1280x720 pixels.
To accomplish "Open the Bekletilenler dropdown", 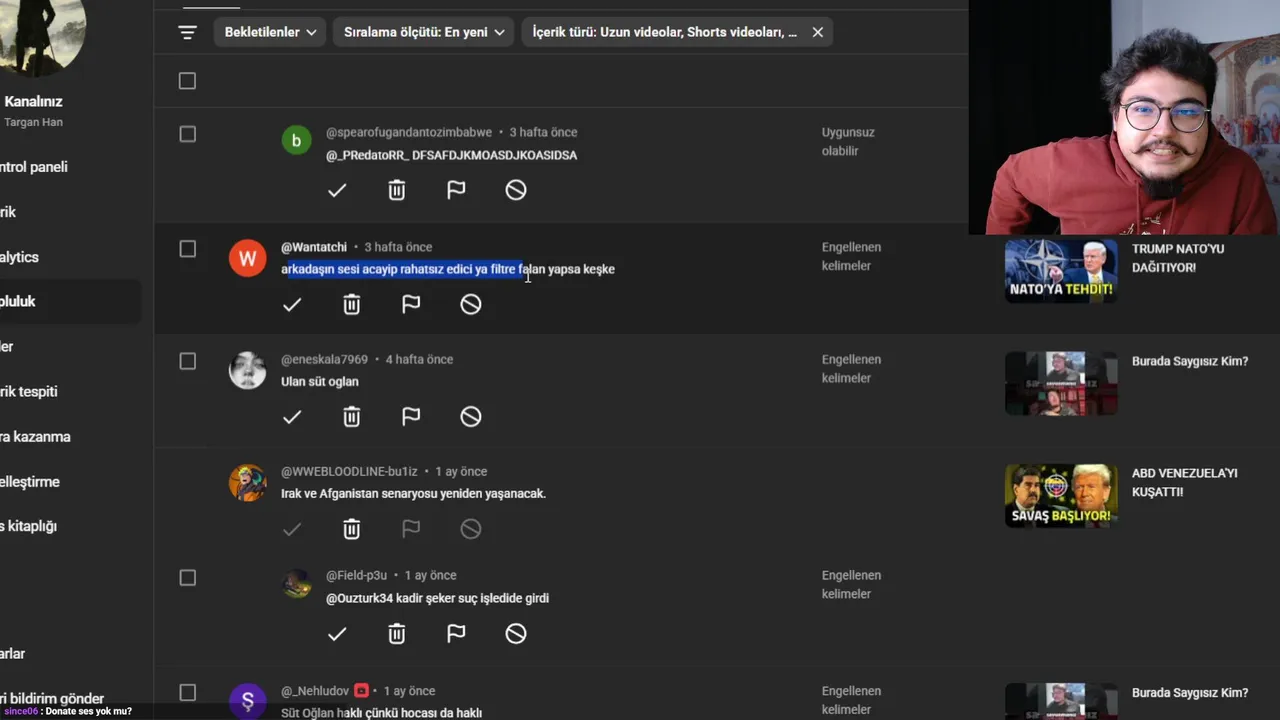I will 270,32.
